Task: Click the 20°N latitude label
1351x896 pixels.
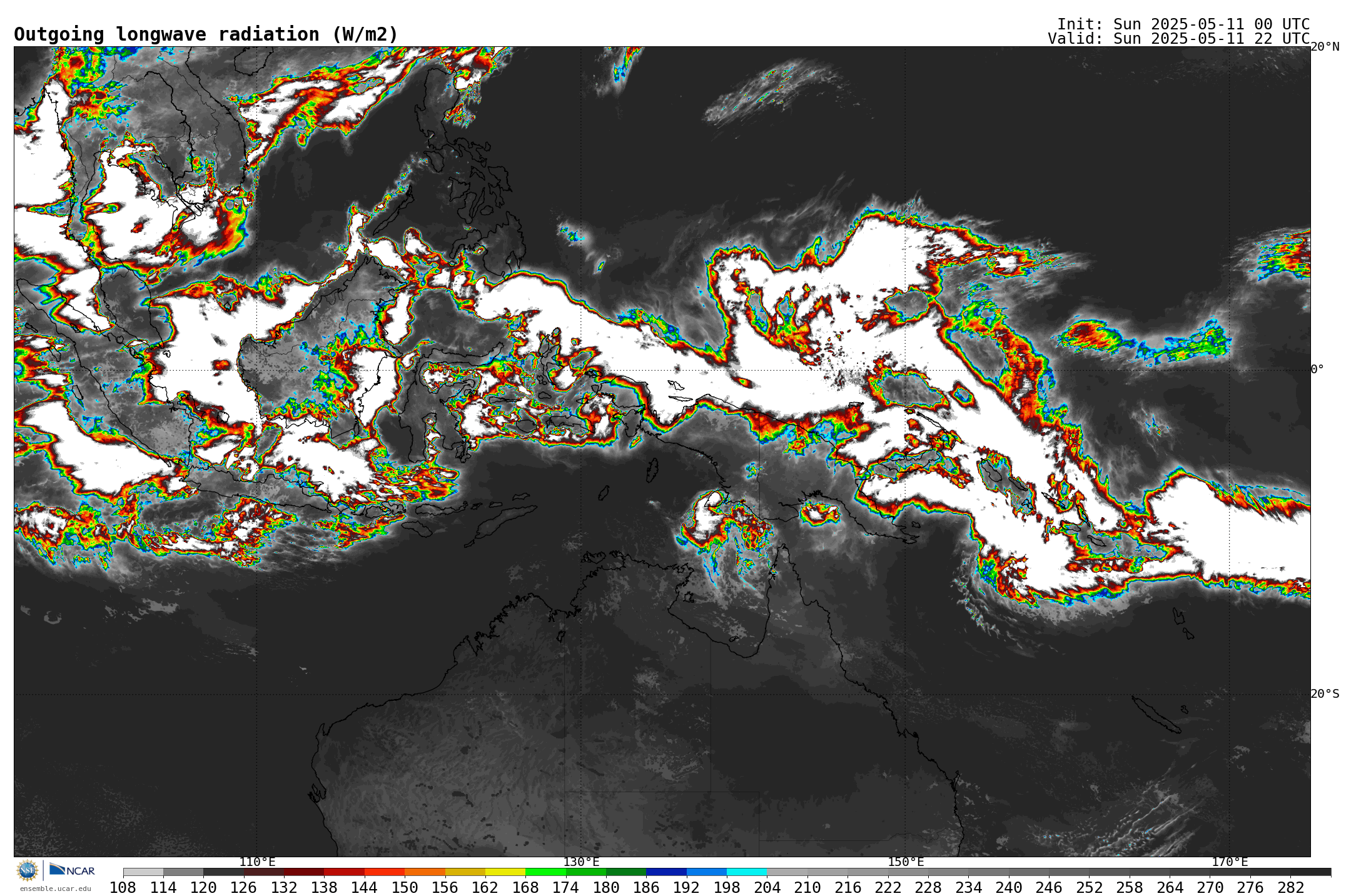Action: point(1325,47)
